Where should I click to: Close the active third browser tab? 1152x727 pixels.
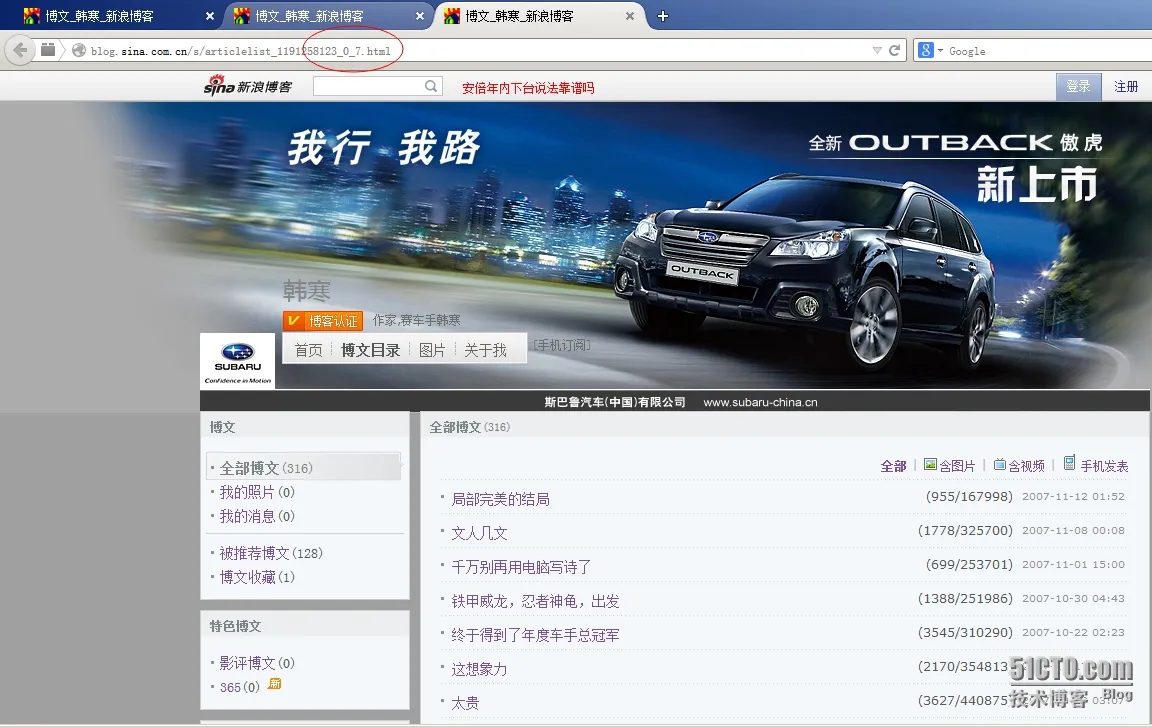coord(630,16)
